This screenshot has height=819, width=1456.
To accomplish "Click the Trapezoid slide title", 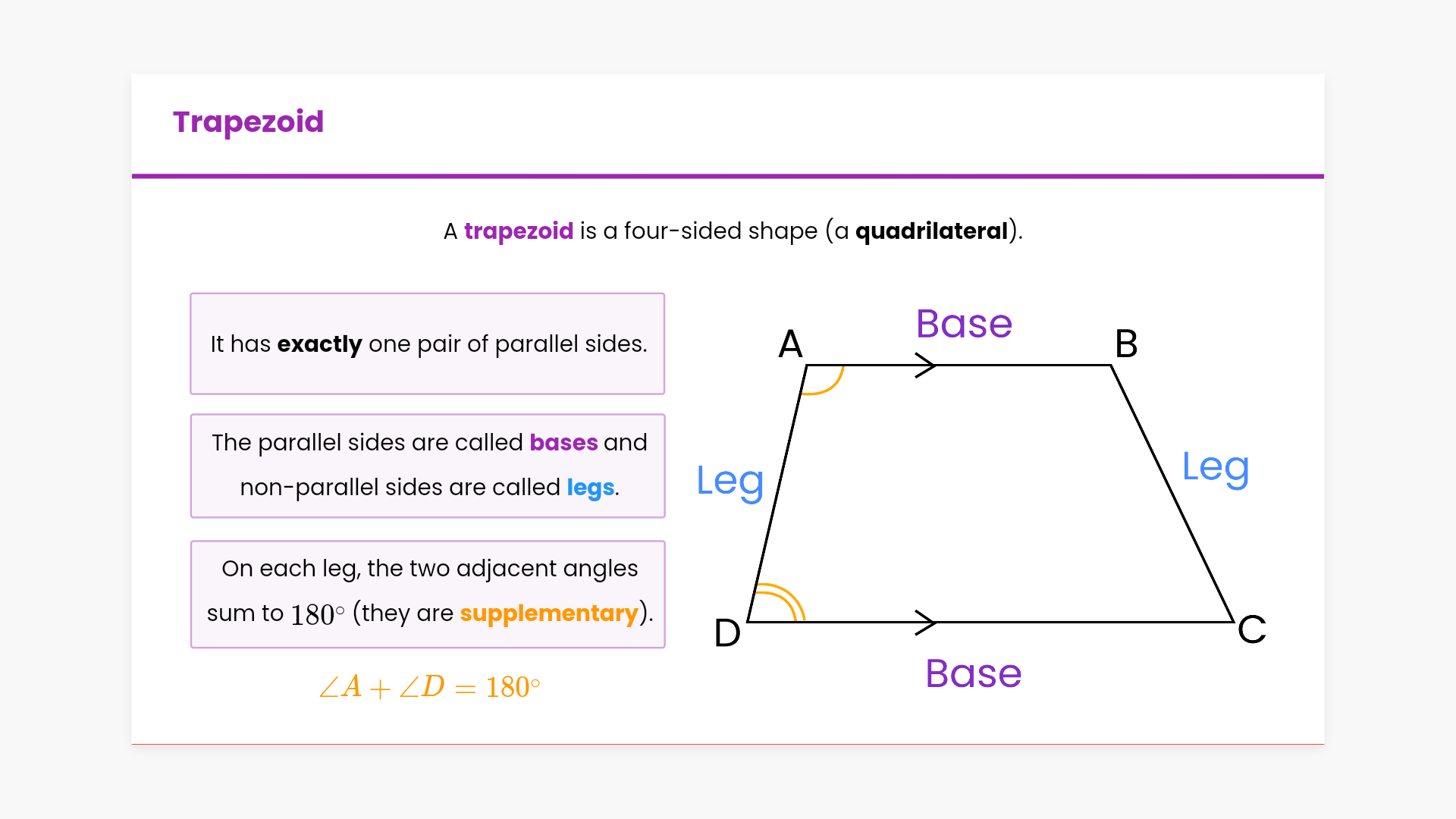I will 248,122.
